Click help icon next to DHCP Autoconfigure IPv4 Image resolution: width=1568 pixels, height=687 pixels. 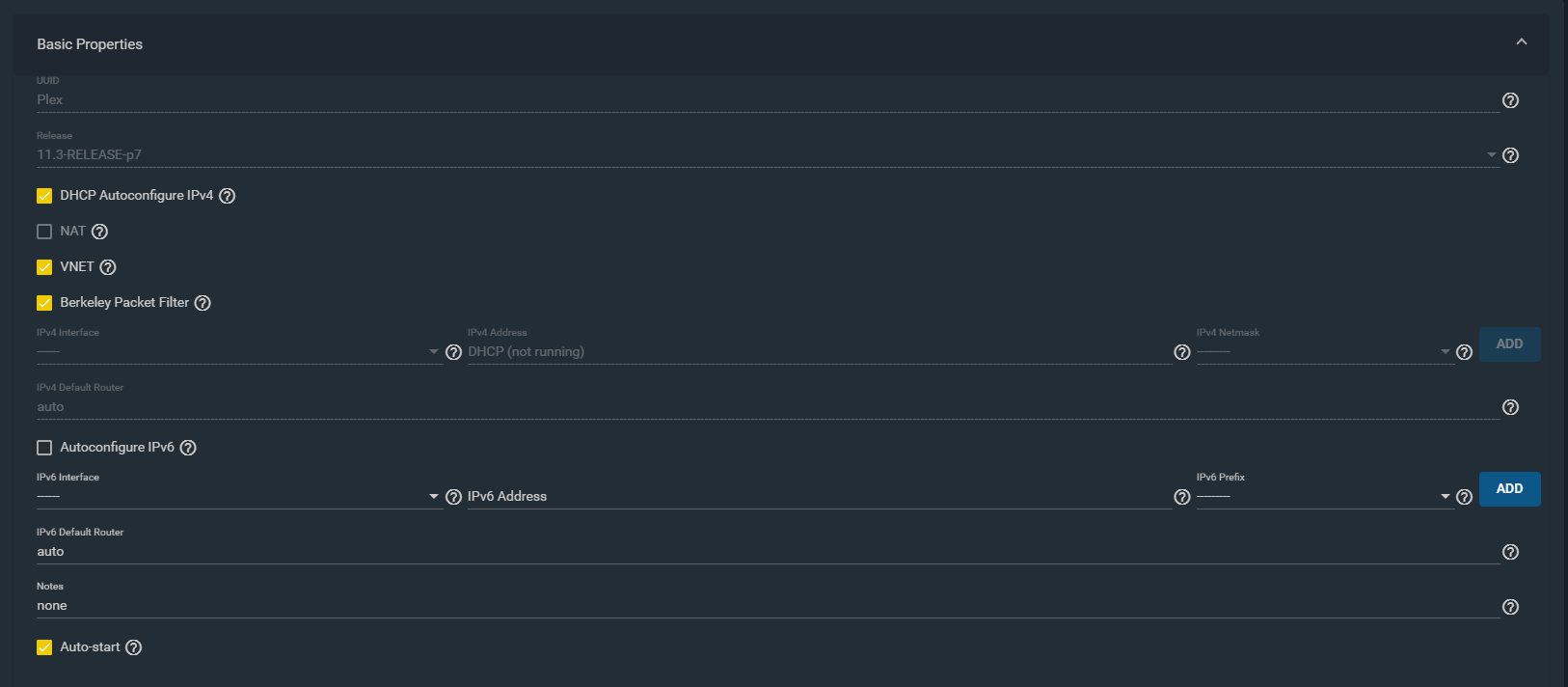[227, 196]
